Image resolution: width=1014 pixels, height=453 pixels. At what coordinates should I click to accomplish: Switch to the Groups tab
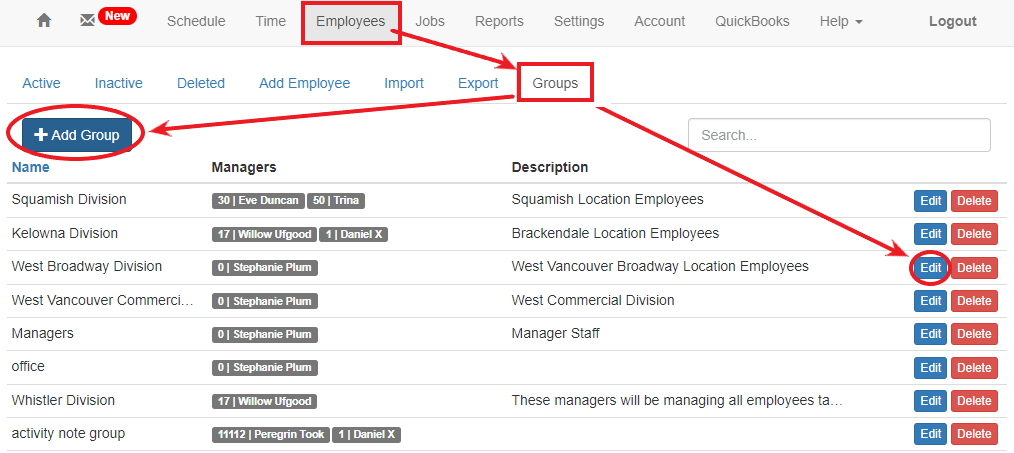[x=555, y=83]
